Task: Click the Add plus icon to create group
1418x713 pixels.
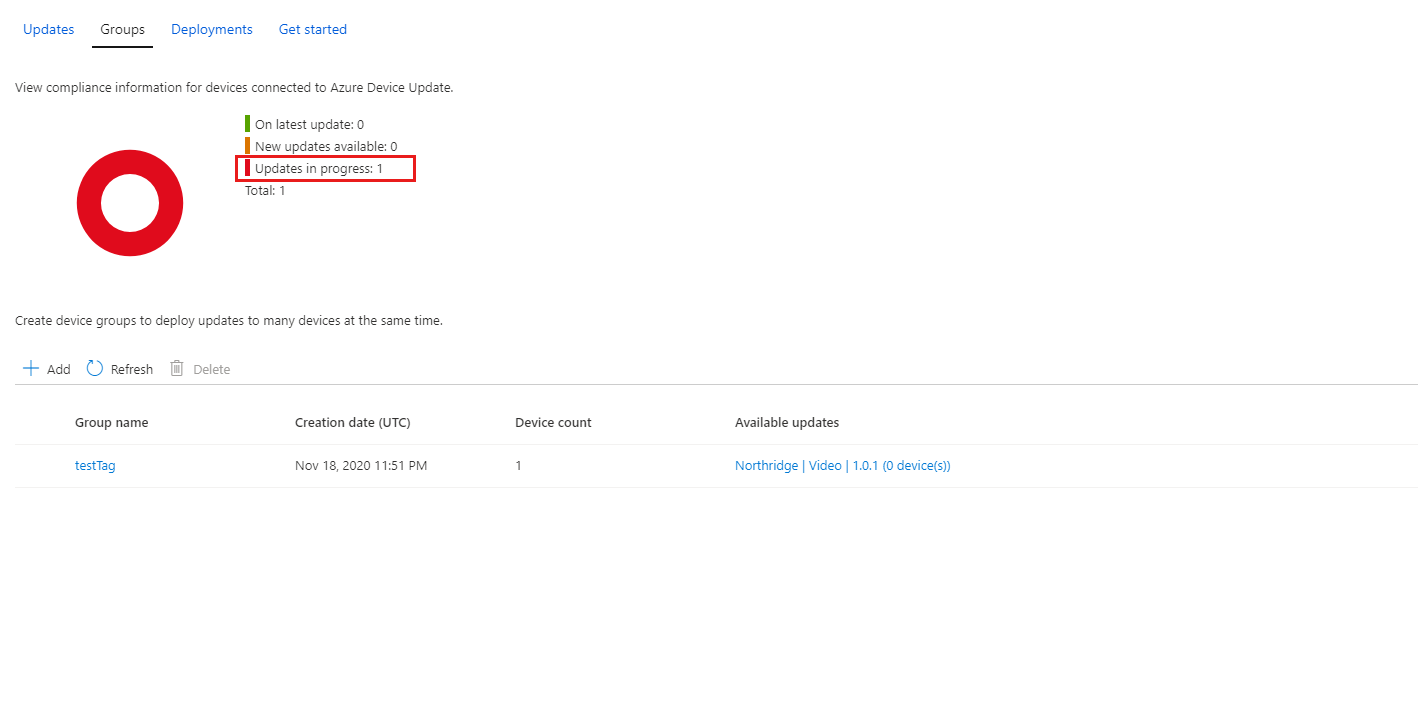Action: 31,368
